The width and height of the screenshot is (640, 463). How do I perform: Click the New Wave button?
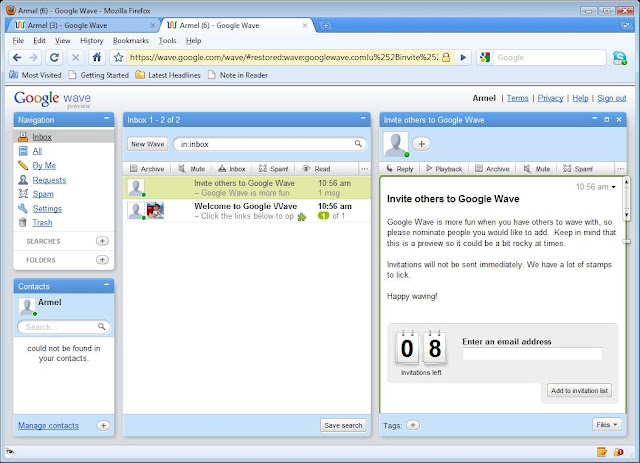tap(147, 144)
